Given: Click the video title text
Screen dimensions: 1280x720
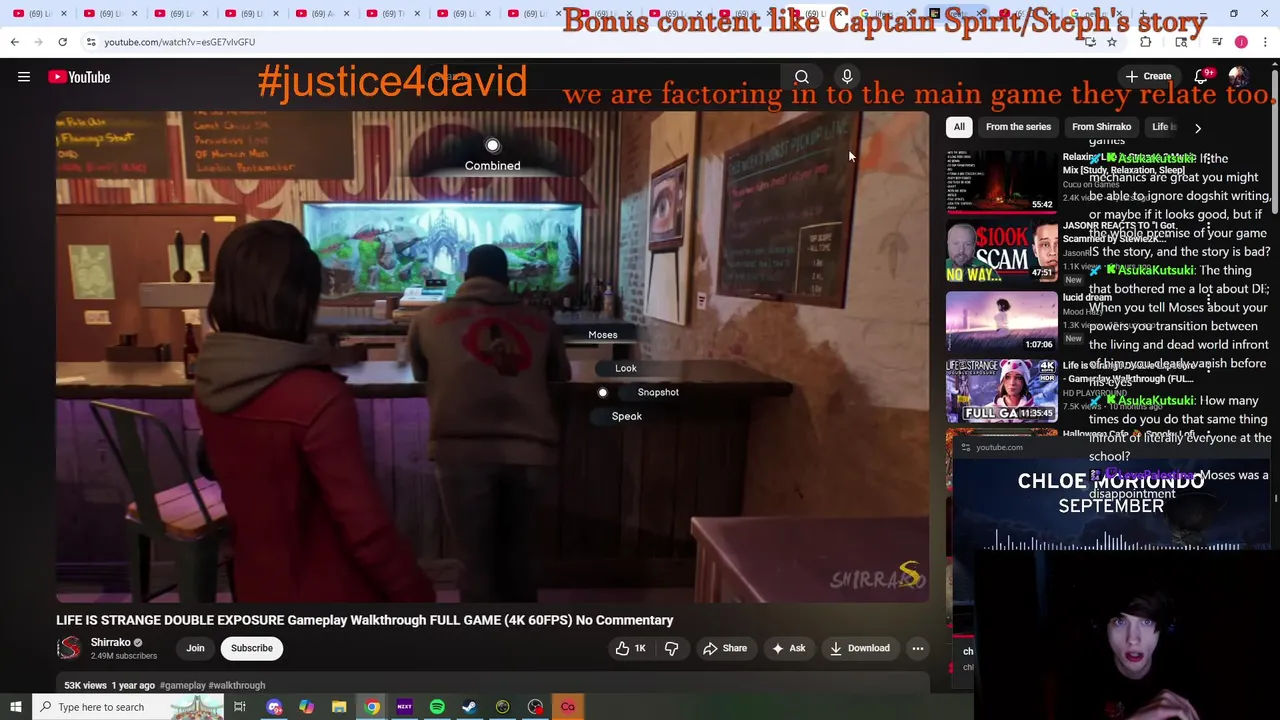Looking at the screenshot, I should point(365,620).
